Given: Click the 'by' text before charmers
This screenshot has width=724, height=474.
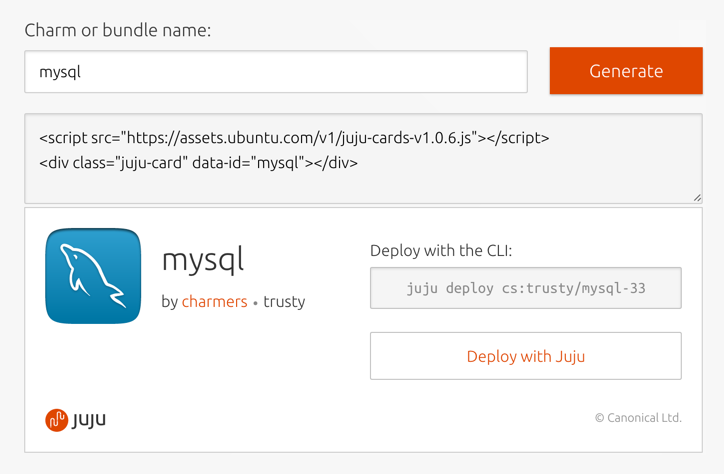Looking at the screenshot, I should pos(169,302).
